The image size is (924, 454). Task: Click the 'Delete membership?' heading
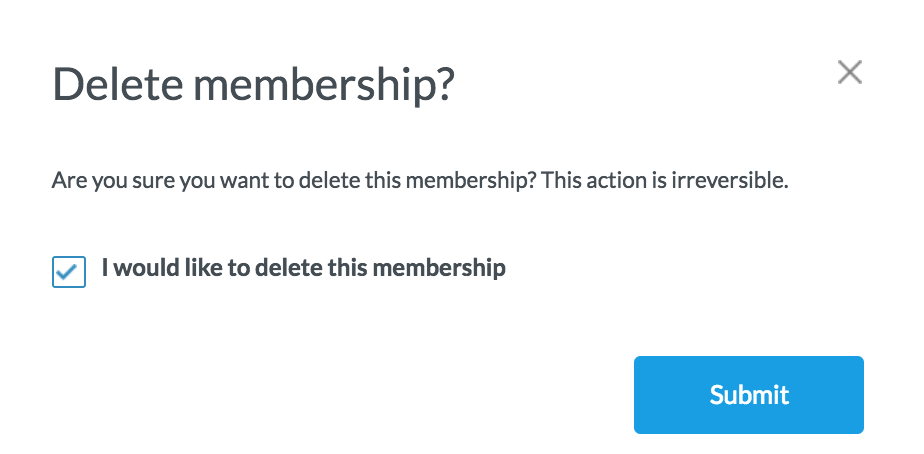[x=253, y=86]
